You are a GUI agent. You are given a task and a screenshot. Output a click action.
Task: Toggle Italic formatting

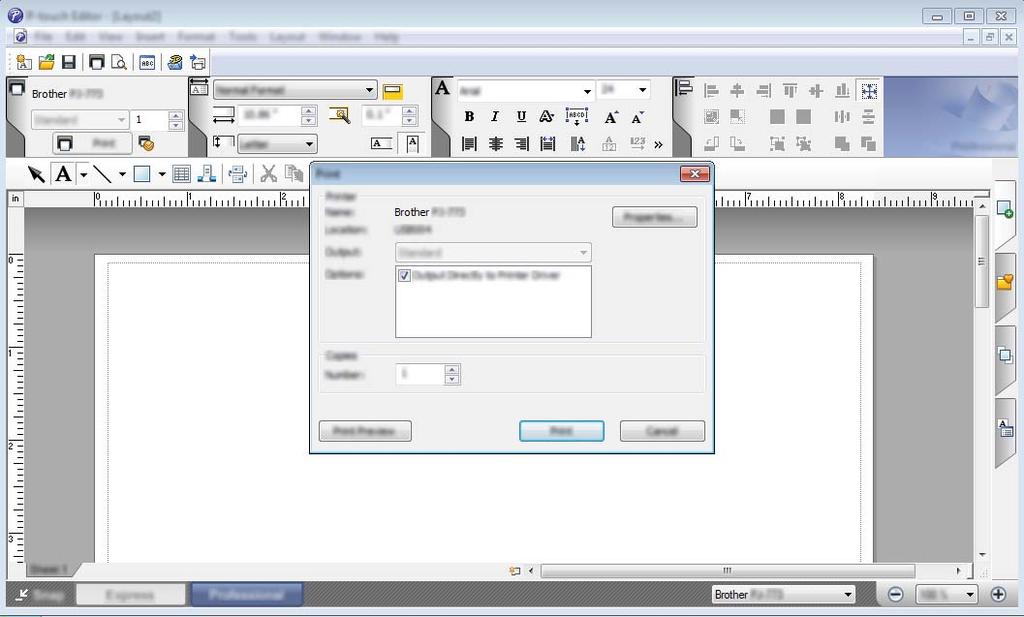pos(495,117)
